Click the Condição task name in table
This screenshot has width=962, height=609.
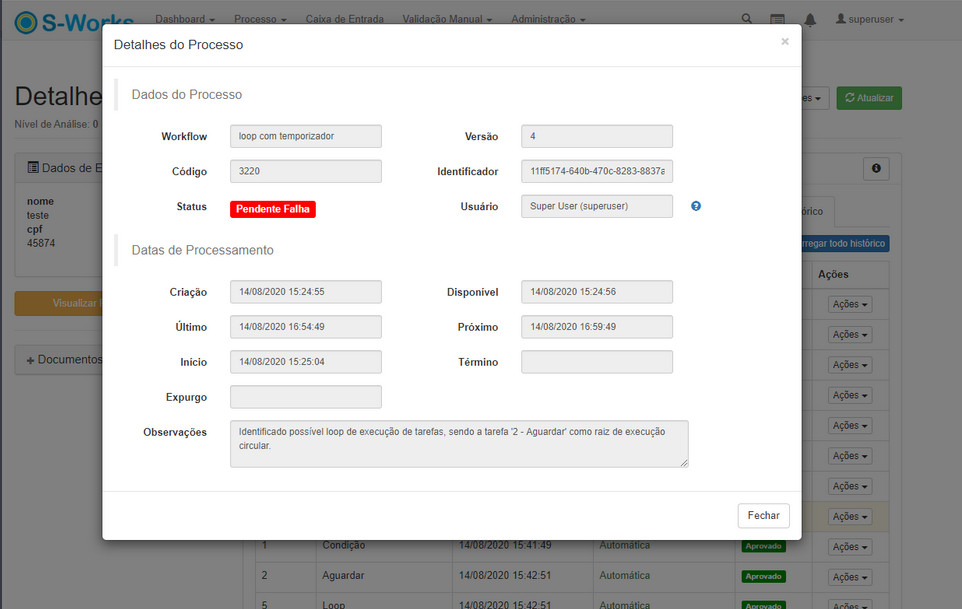(x=344, y=545)
